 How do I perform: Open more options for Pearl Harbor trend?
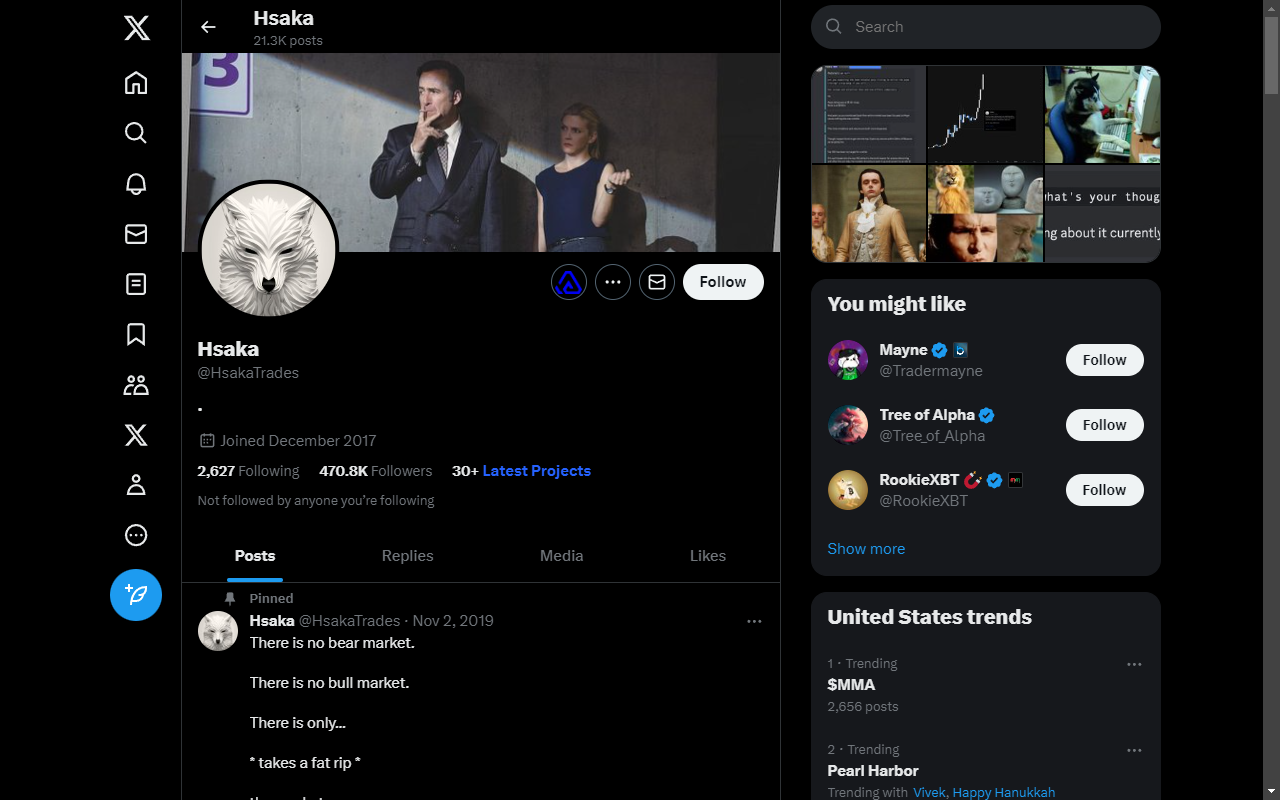(x=1134, y=750)
